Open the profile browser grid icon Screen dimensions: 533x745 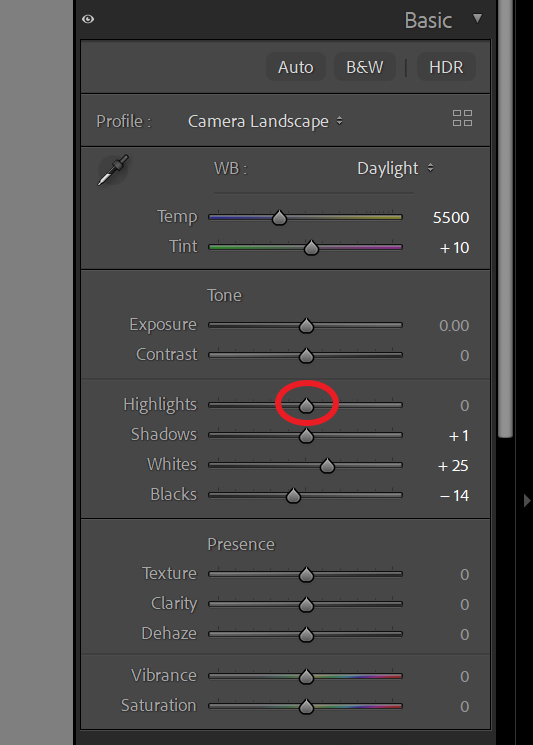(462, 118)
